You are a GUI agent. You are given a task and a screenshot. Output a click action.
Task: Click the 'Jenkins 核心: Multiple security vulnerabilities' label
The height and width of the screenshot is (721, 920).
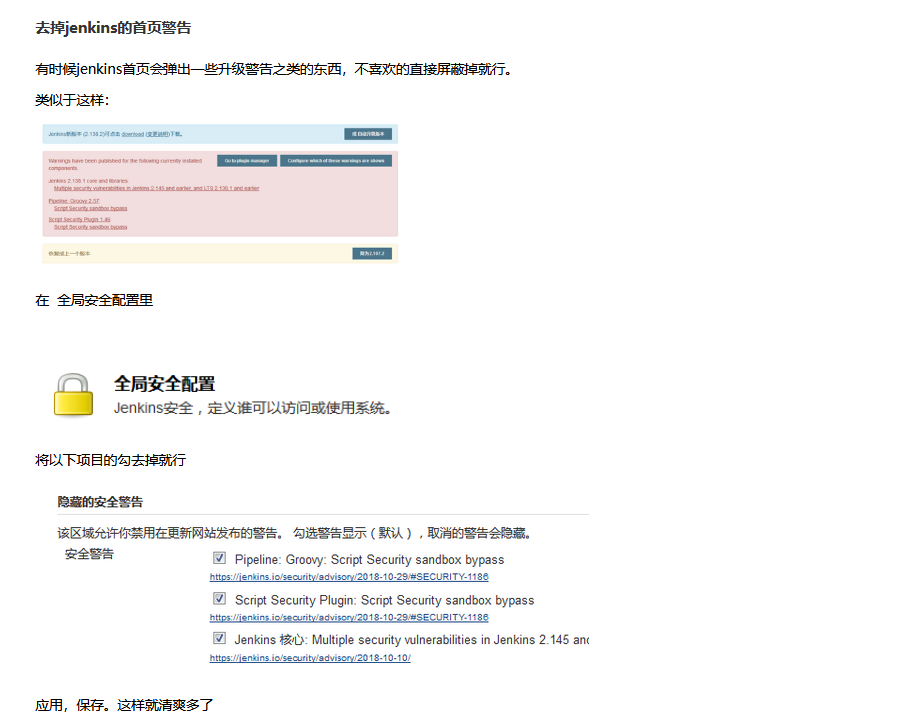411,640
